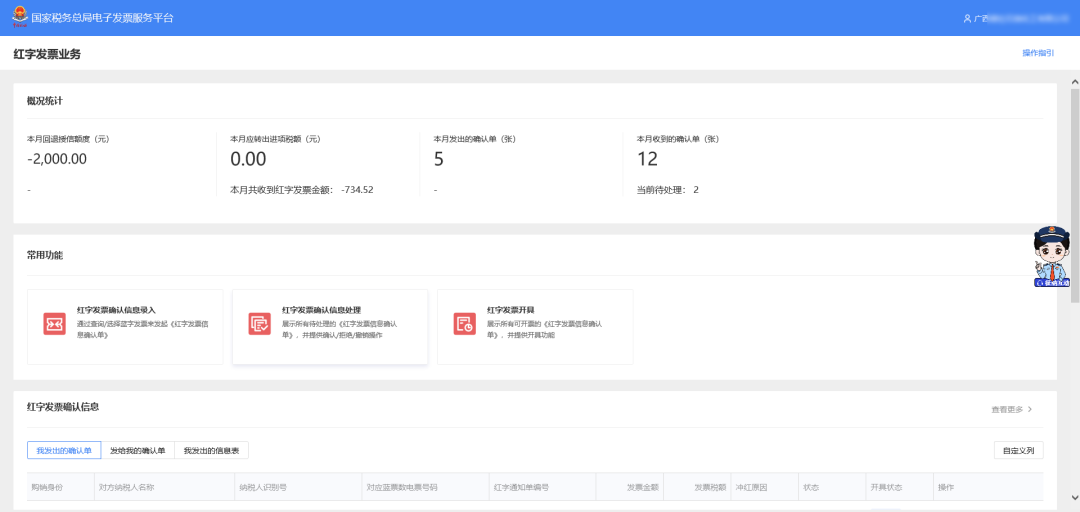Click the 本月应转出进项税额 label
This screenshot has height=512, width=1080.
(x=276, y=139)
